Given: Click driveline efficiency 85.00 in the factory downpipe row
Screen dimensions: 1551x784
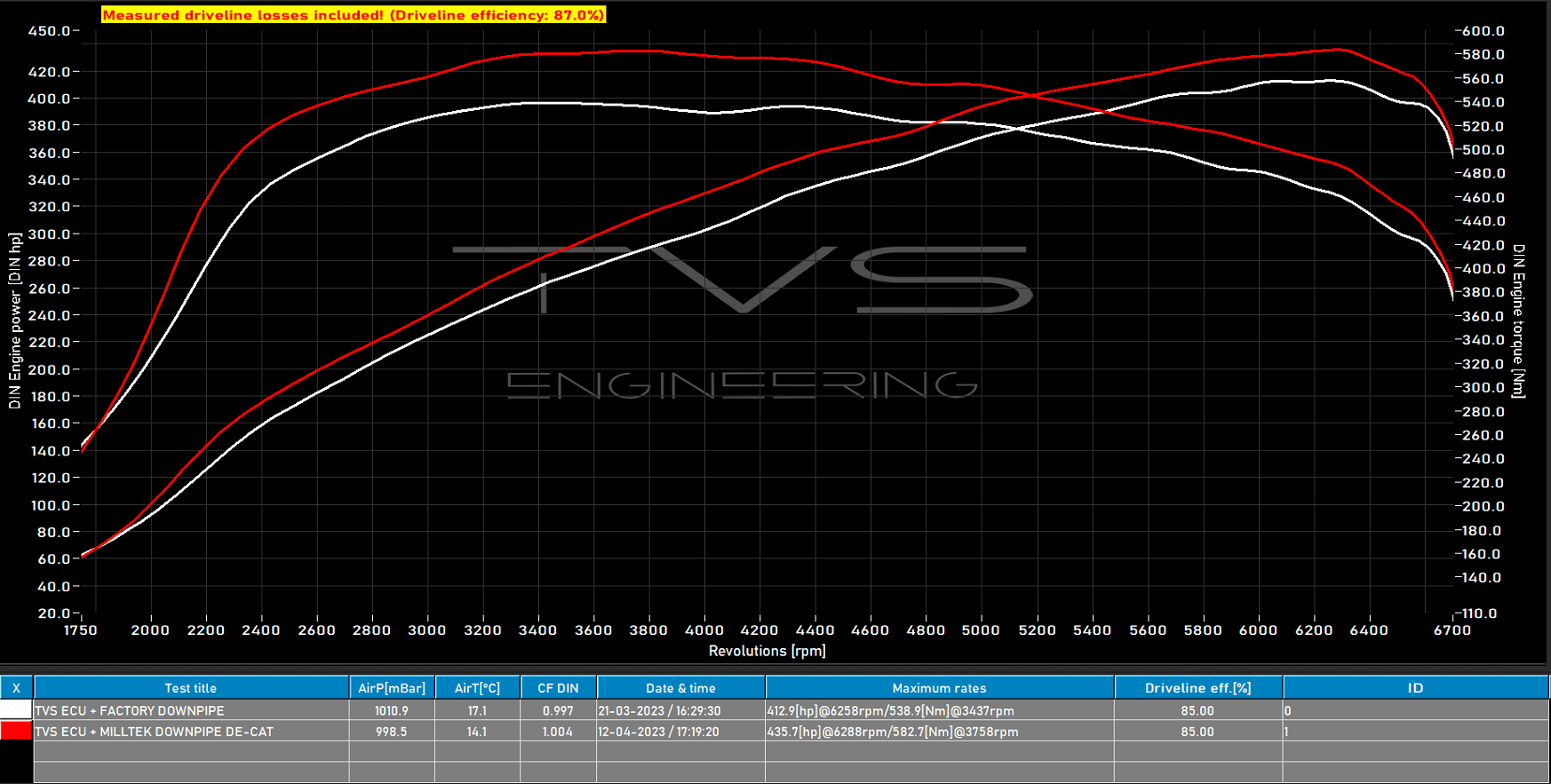Looking at the screenshot, I should 1197,711.
